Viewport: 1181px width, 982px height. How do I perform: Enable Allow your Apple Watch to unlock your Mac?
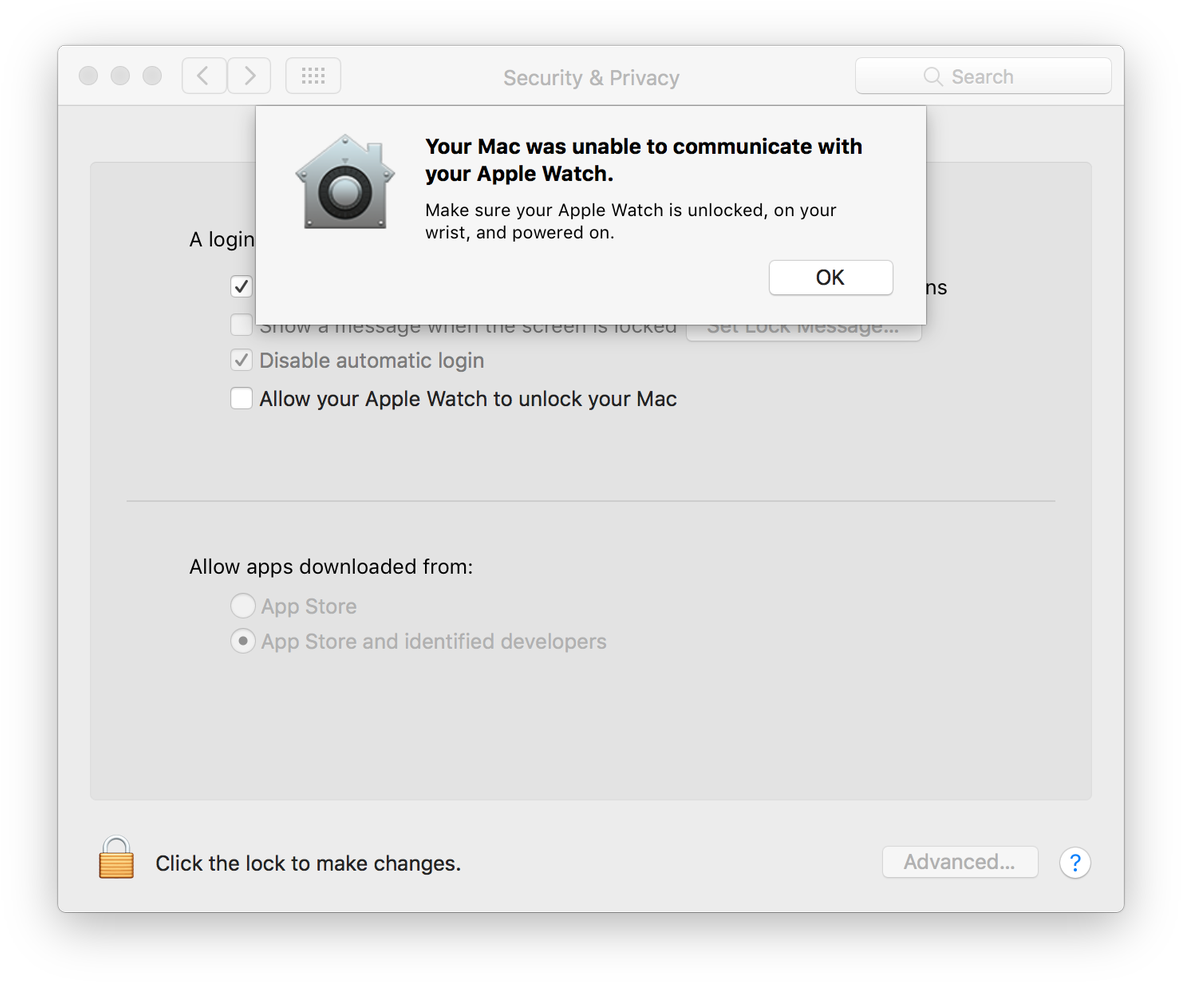pos(241,398)
